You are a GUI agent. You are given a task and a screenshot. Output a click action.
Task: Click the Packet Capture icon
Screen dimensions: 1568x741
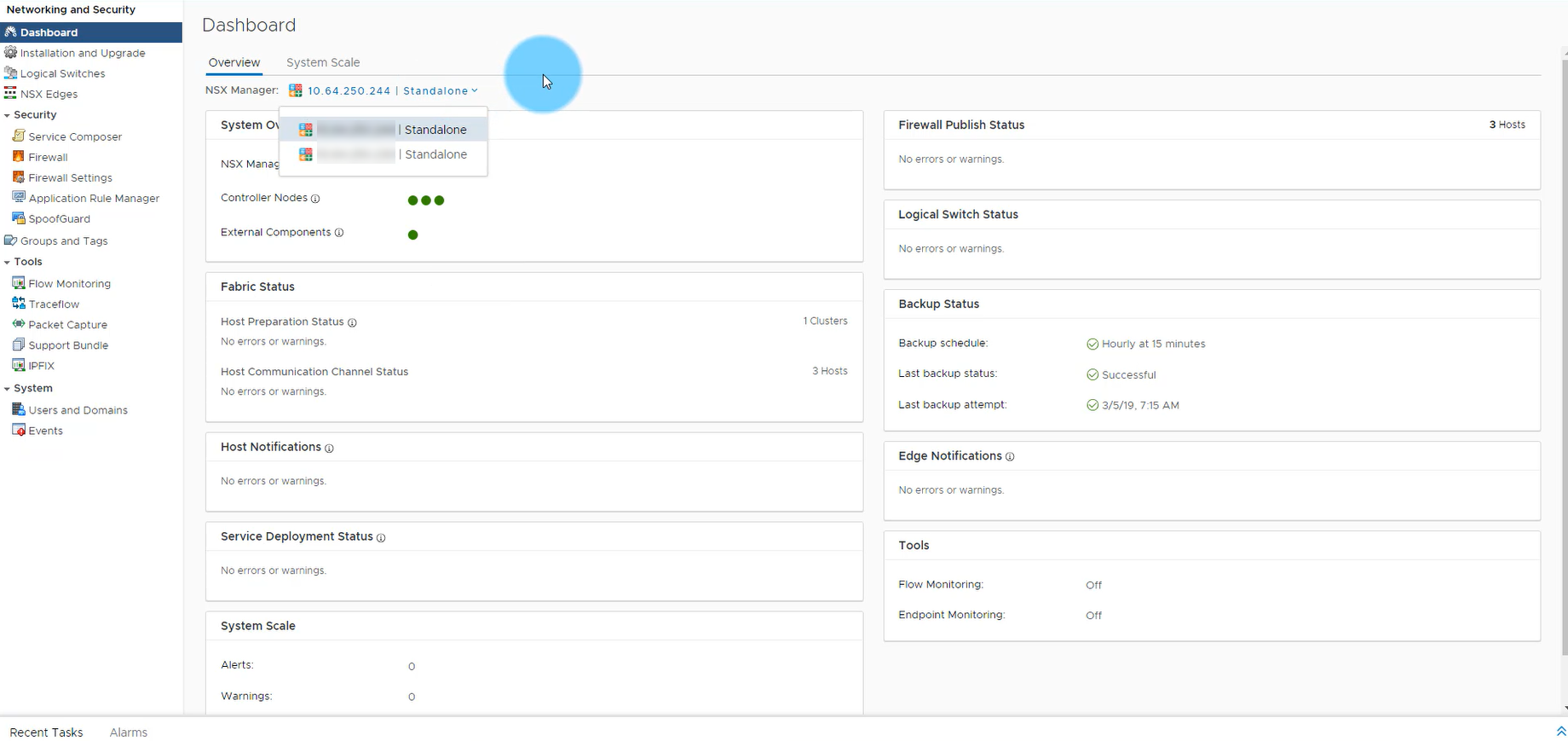pos(18,324)
